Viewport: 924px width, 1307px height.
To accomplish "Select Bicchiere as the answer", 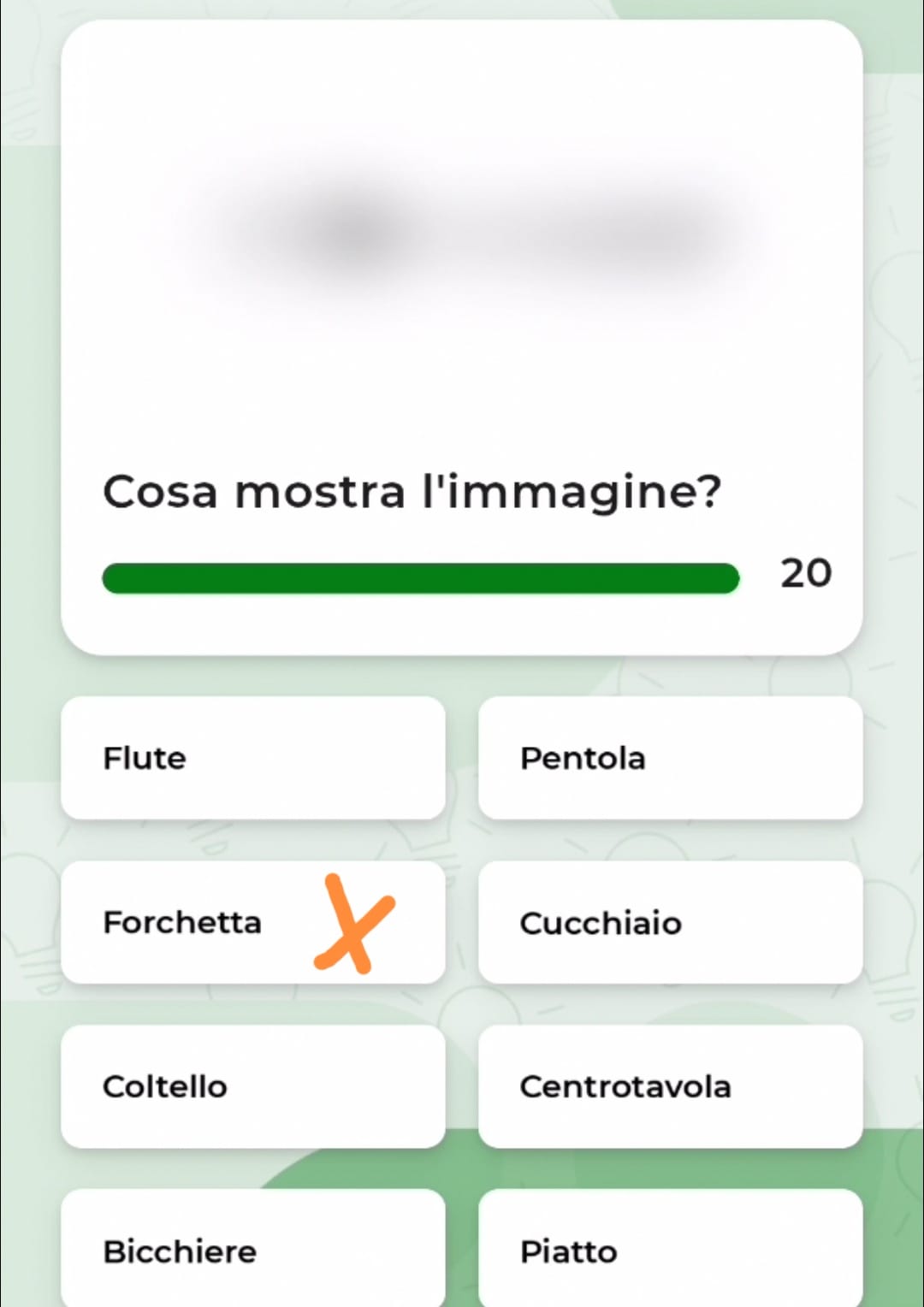I will pos(252,1251).
